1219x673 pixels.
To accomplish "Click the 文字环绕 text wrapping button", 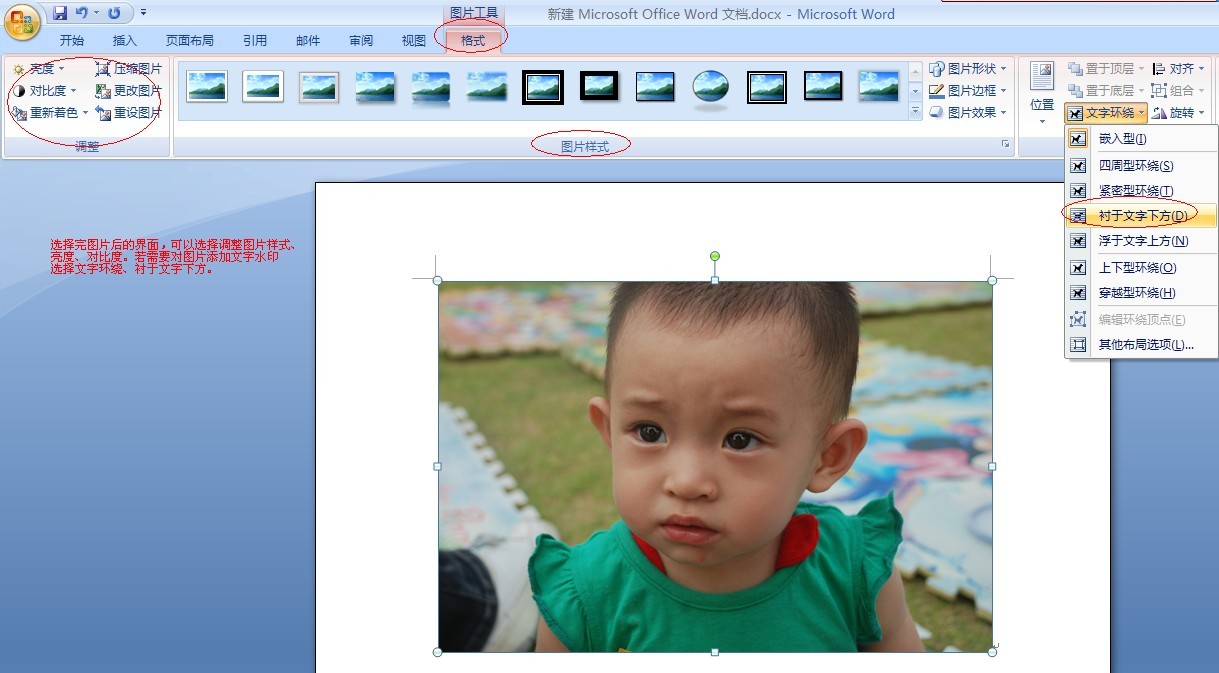I will tap(1106, 113).
